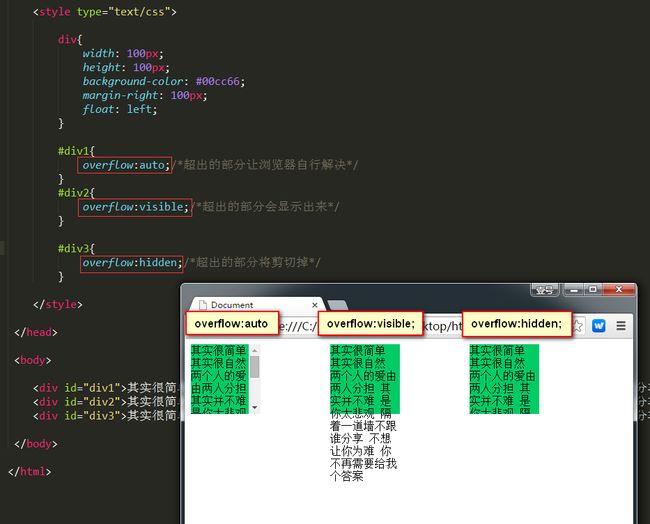Screen dimensions: 650x524
Task: Click the closing </html> tag
Action: pyautogui.click(x=29, y=471)
